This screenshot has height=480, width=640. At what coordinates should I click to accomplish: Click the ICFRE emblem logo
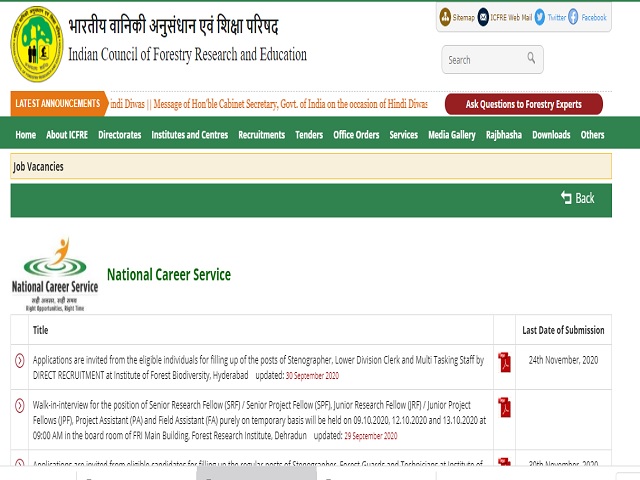[x=36, y=45]
